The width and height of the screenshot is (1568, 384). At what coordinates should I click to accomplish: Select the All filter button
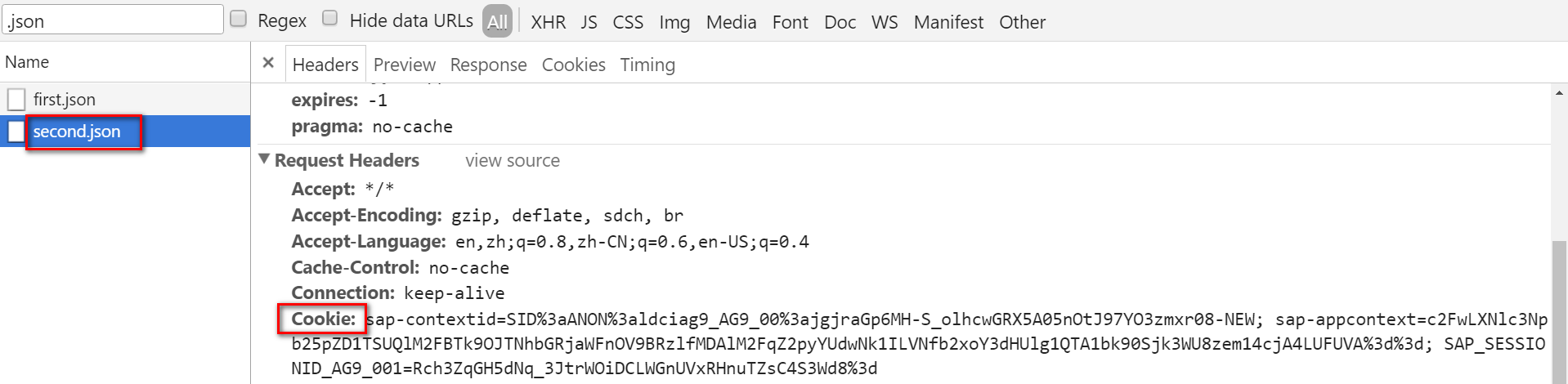click(497, 21)
